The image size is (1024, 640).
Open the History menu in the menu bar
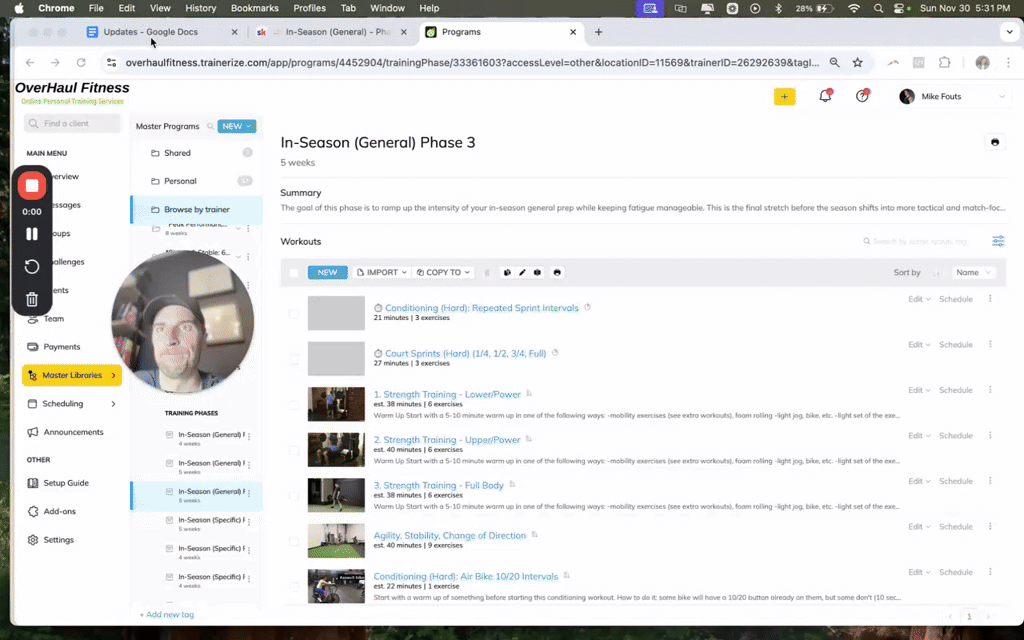(200, 8)
